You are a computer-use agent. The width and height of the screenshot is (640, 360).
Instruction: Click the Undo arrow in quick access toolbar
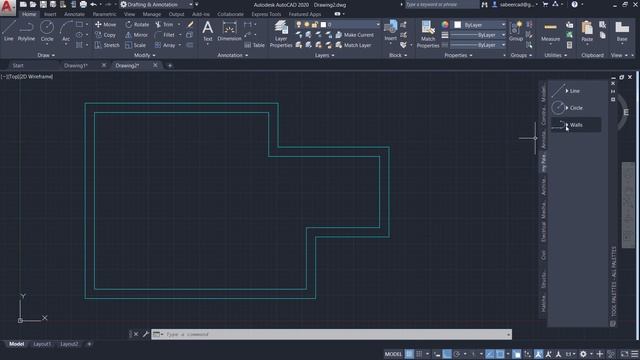[x=93, y=4]
